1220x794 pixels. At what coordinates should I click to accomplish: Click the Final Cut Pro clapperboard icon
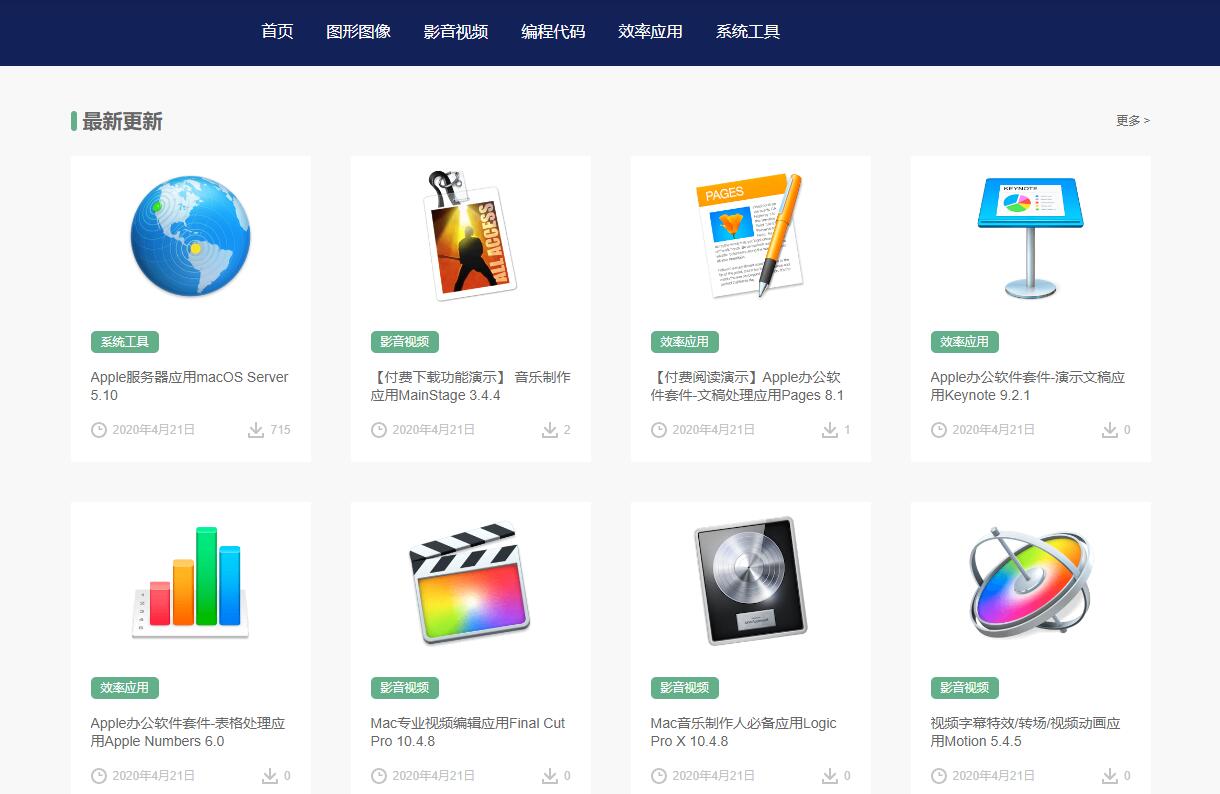point(470,582)
